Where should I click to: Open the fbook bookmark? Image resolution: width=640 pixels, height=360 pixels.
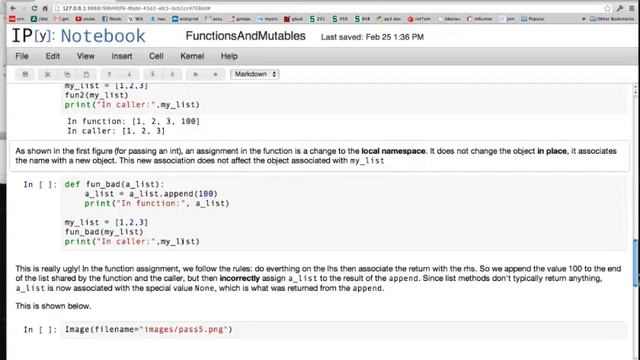[x=112, y=19]
